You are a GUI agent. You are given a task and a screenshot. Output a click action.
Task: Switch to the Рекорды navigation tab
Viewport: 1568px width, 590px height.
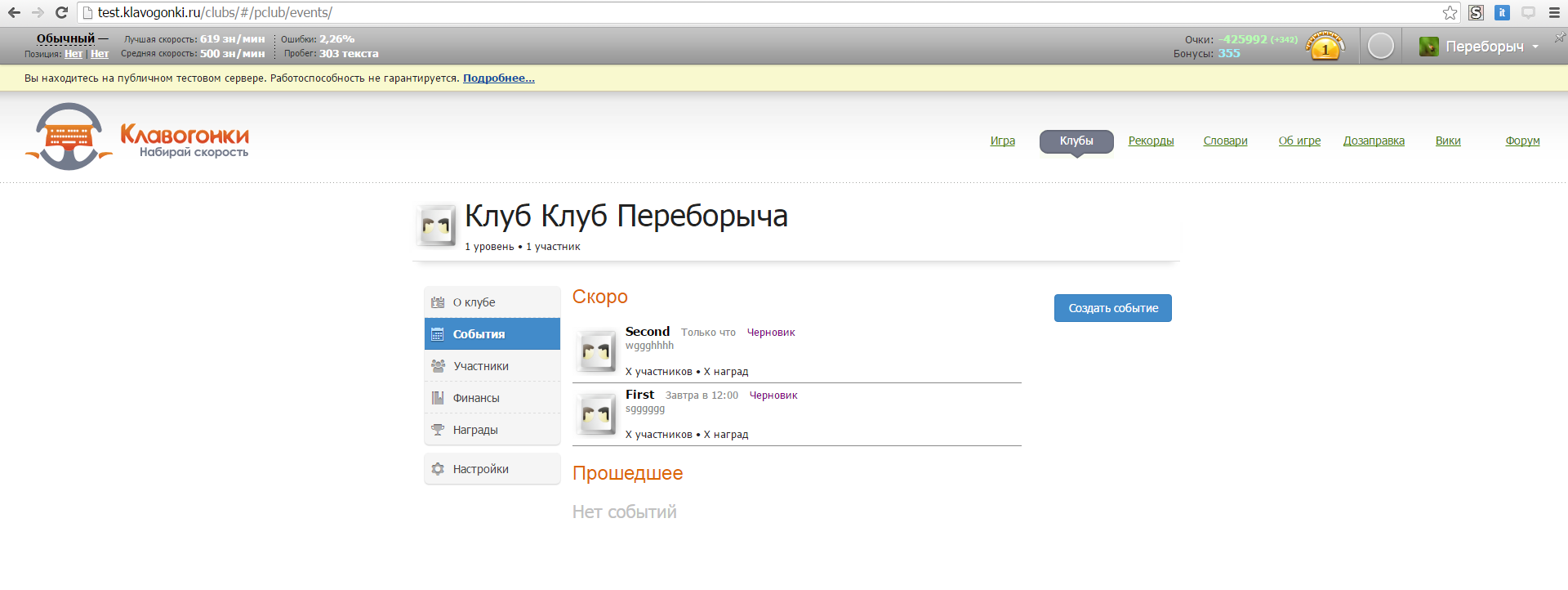point(1151,141)
